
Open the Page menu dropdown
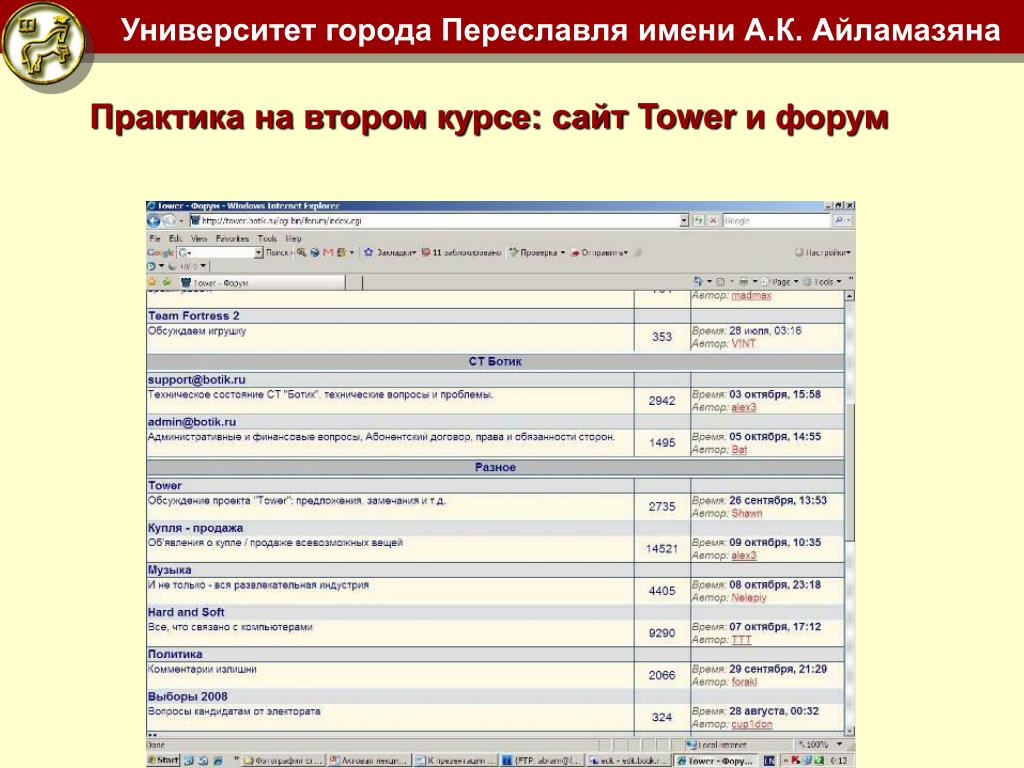pyautogui.click(x=781, y=281)
